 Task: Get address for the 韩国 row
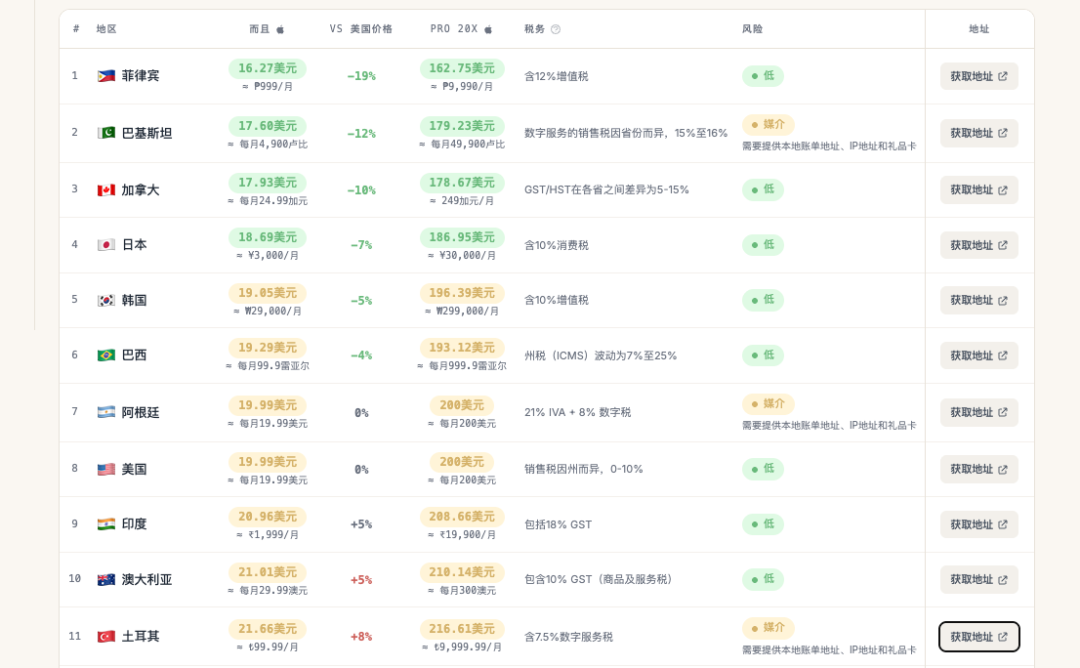979,300
